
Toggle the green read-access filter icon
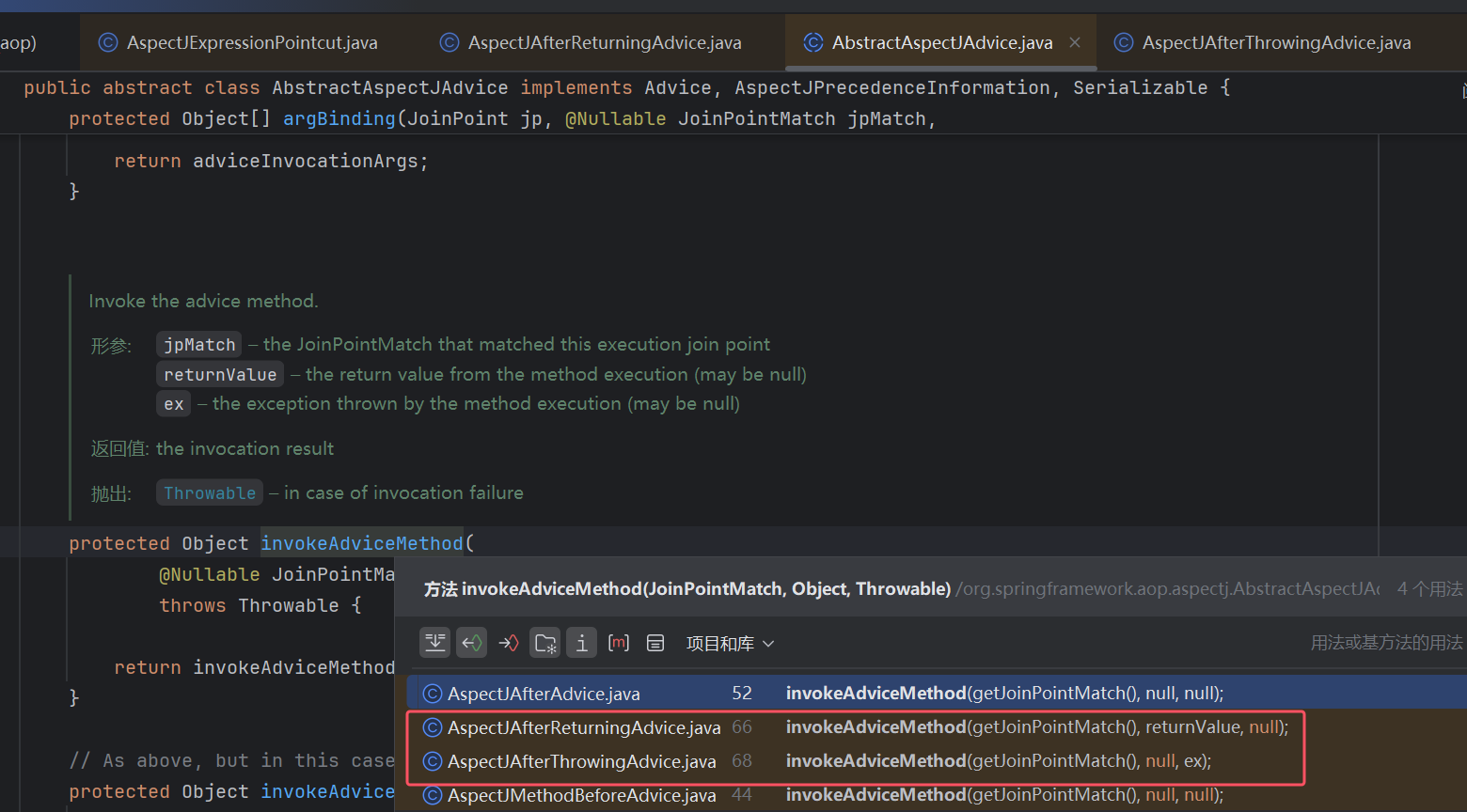click(x=472, y=643)
